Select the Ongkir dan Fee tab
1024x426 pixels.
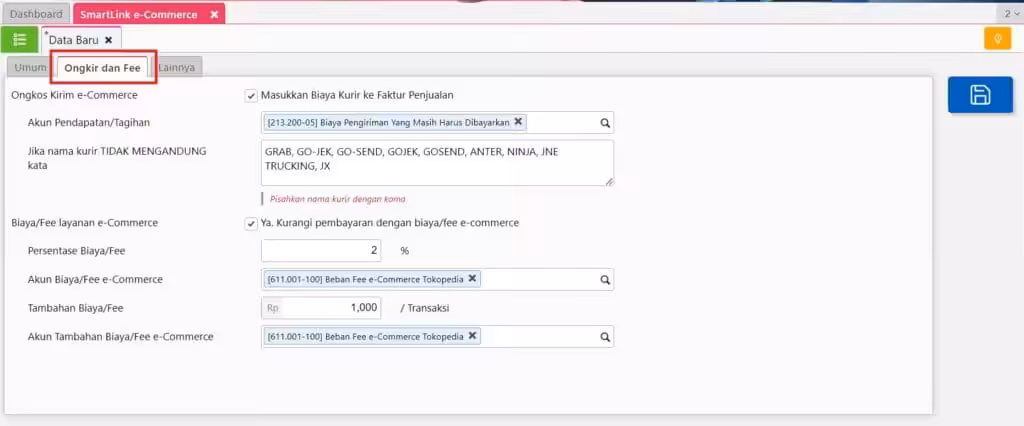pyautogui.click(x=103, y=67)
